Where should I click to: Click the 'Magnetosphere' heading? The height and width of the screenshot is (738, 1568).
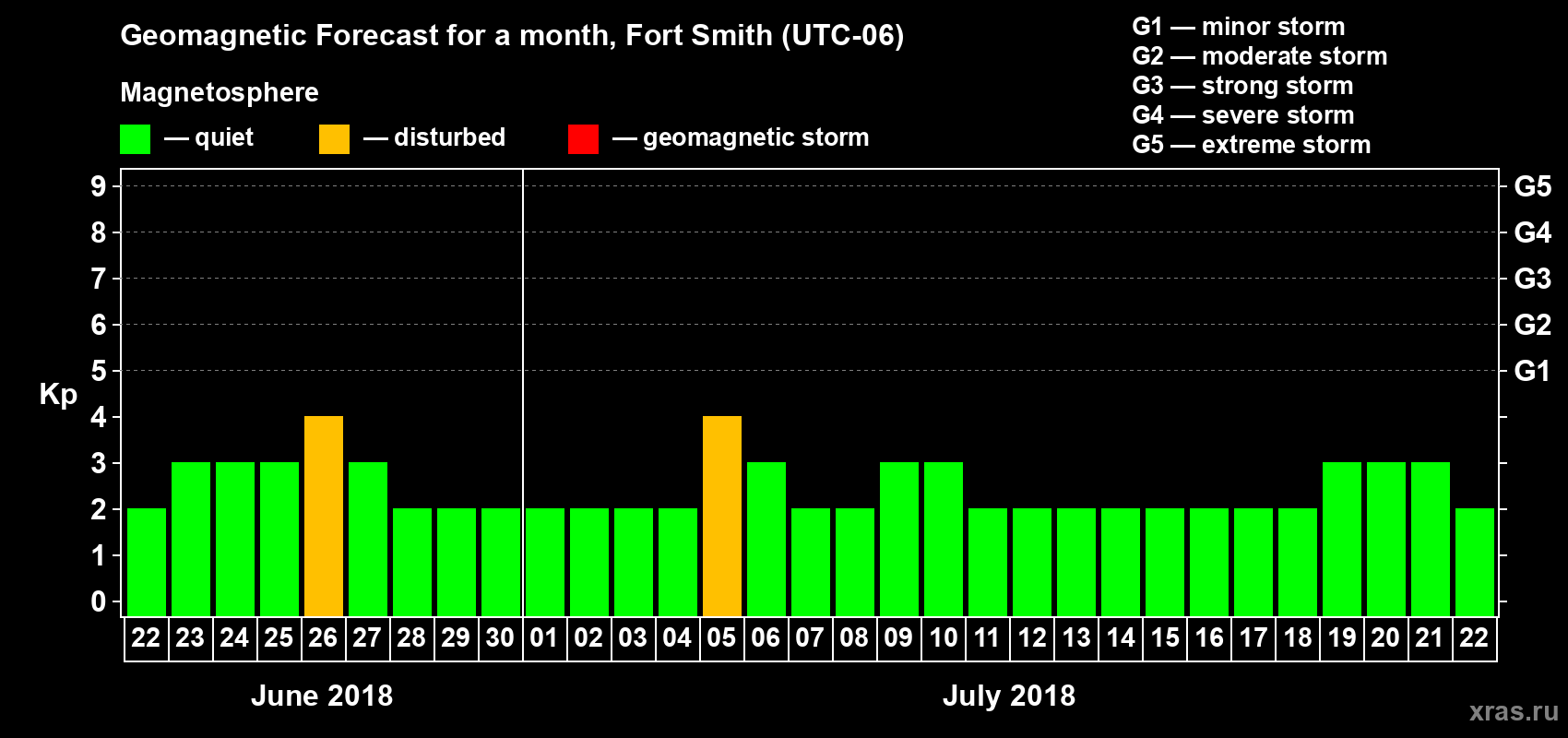tap(220, 92)
